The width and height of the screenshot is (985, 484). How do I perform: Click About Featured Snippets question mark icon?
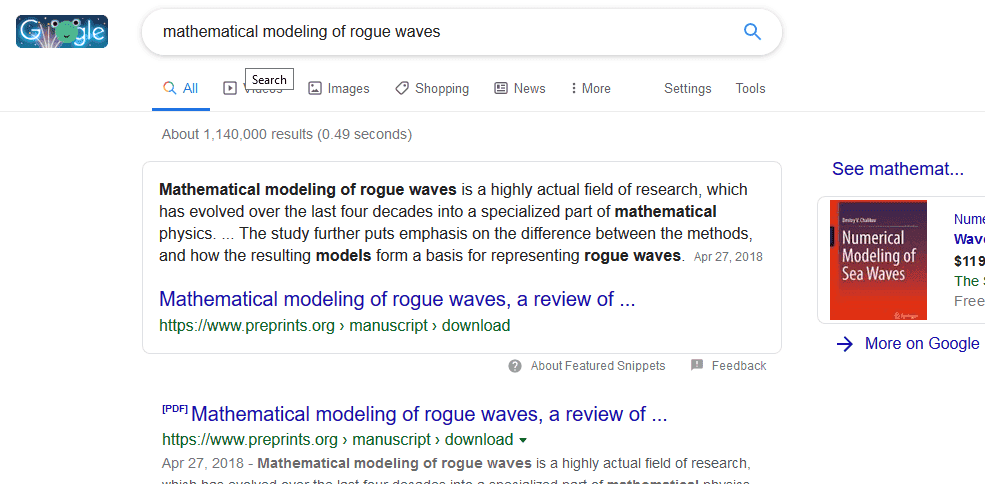(x=515, y=366)
